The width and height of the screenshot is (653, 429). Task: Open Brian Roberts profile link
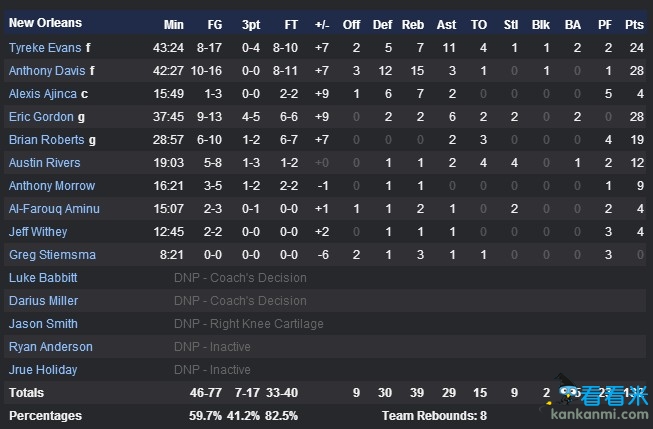(47, 140)
